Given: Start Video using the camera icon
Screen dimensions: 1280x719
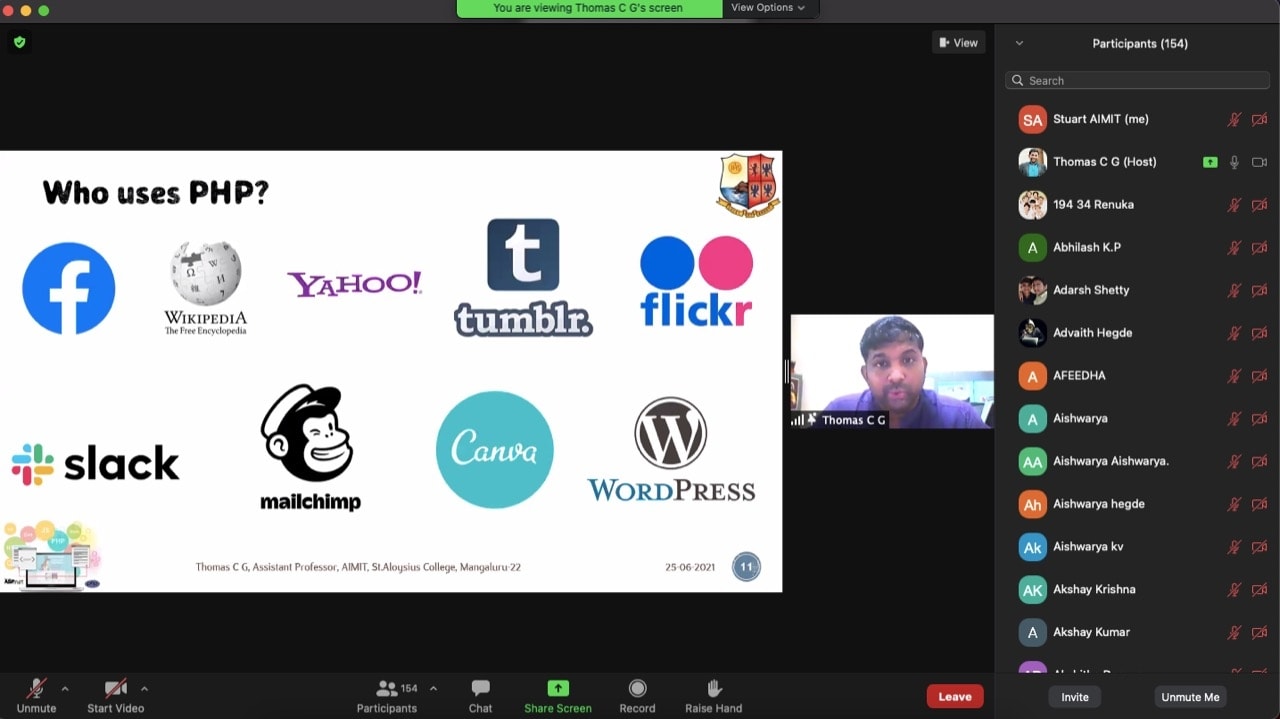Looking at the screenshot, I should coord(116,688).
